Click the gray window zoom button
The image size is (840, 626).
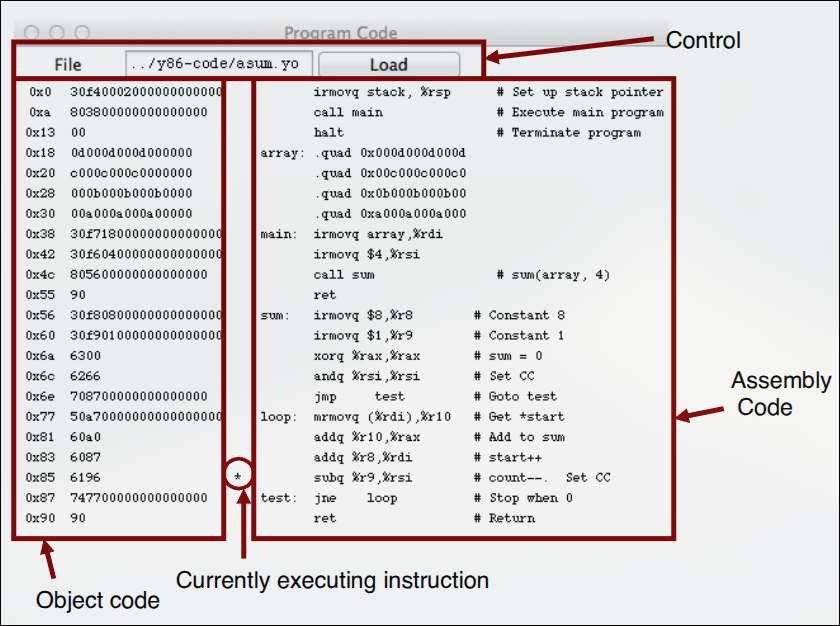click(82, 33)
